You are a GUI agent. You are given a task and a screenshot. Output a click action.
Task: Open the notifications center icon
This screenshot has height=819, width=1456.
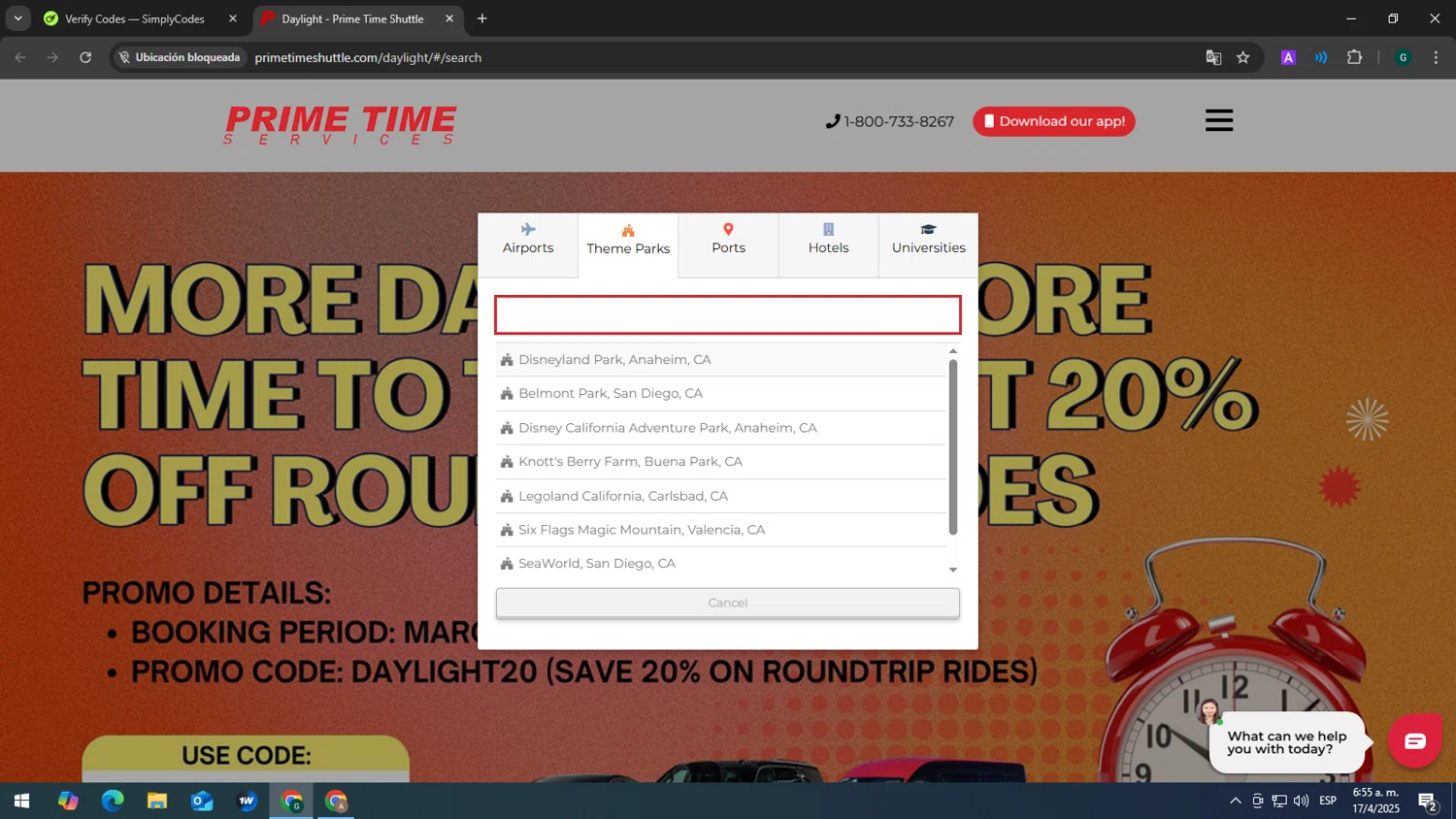pyautogui.click(x=1428, y=802)
